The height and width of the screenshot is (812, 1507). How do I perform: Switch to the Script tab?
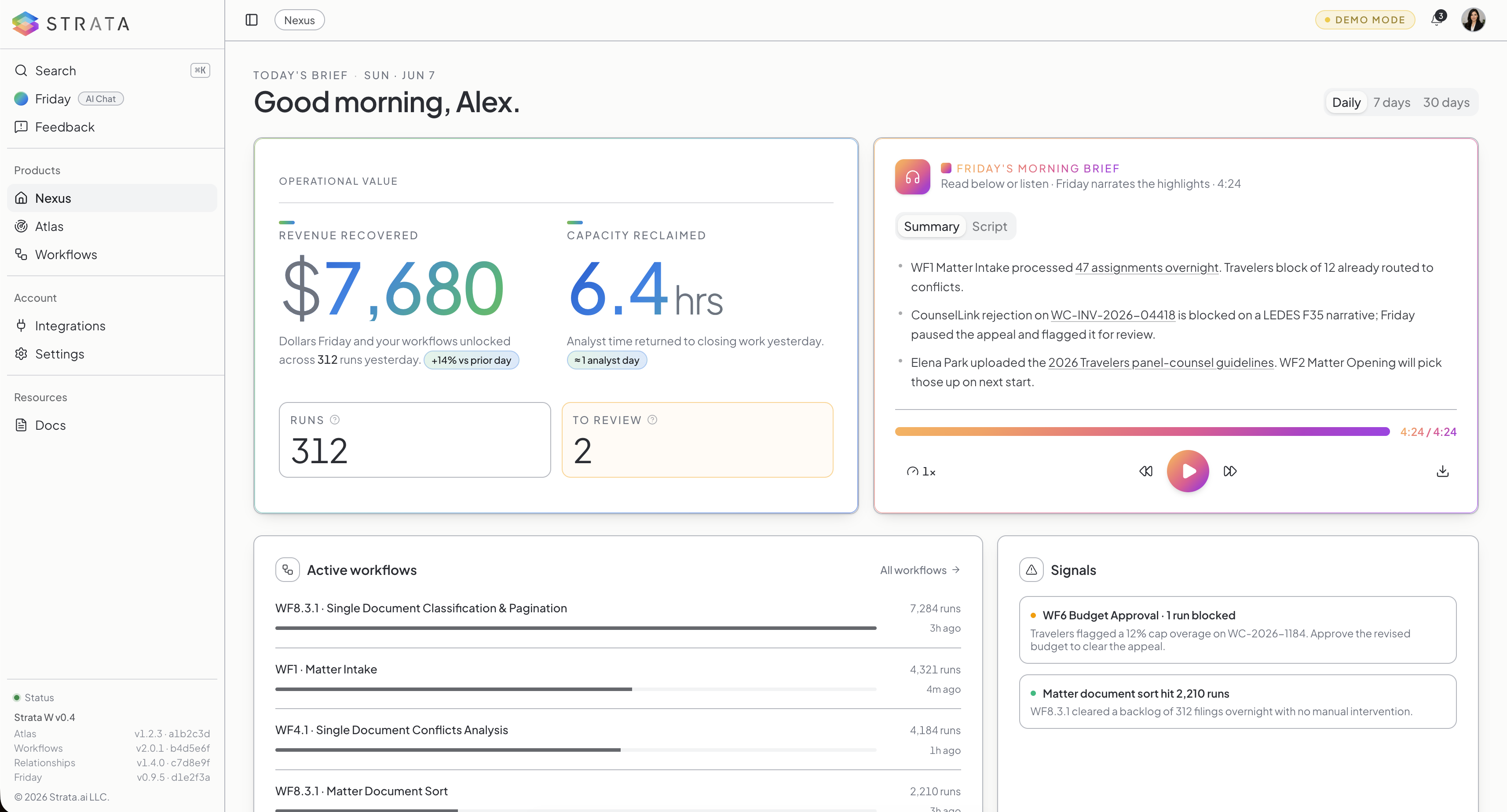click(x=989, y=227)
